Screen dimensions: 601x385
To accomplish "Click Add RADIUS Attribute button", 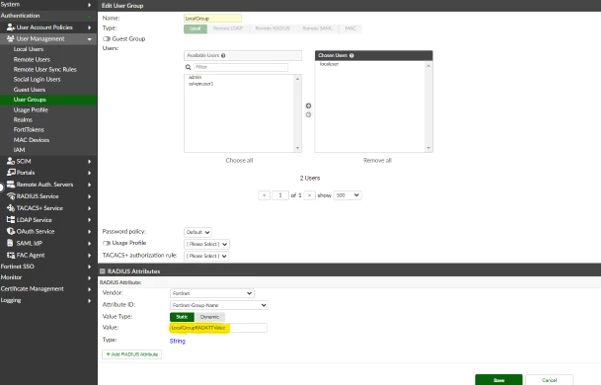I will 132,354.
